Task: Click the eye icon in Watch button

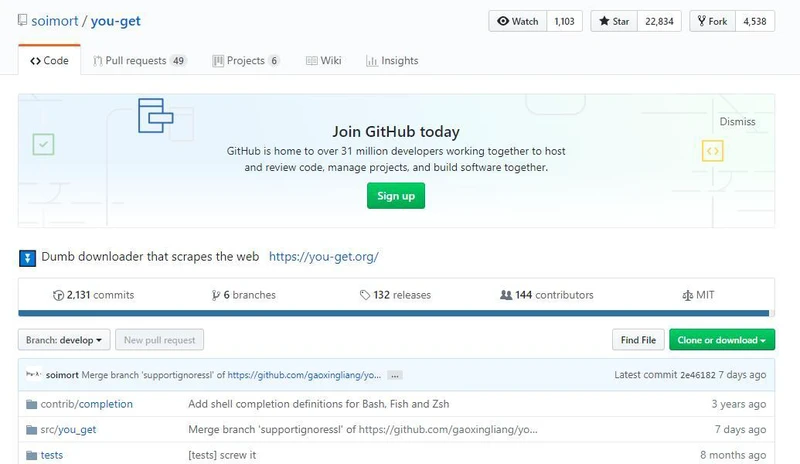Action: pyautogui.click(x=503, y=21)
